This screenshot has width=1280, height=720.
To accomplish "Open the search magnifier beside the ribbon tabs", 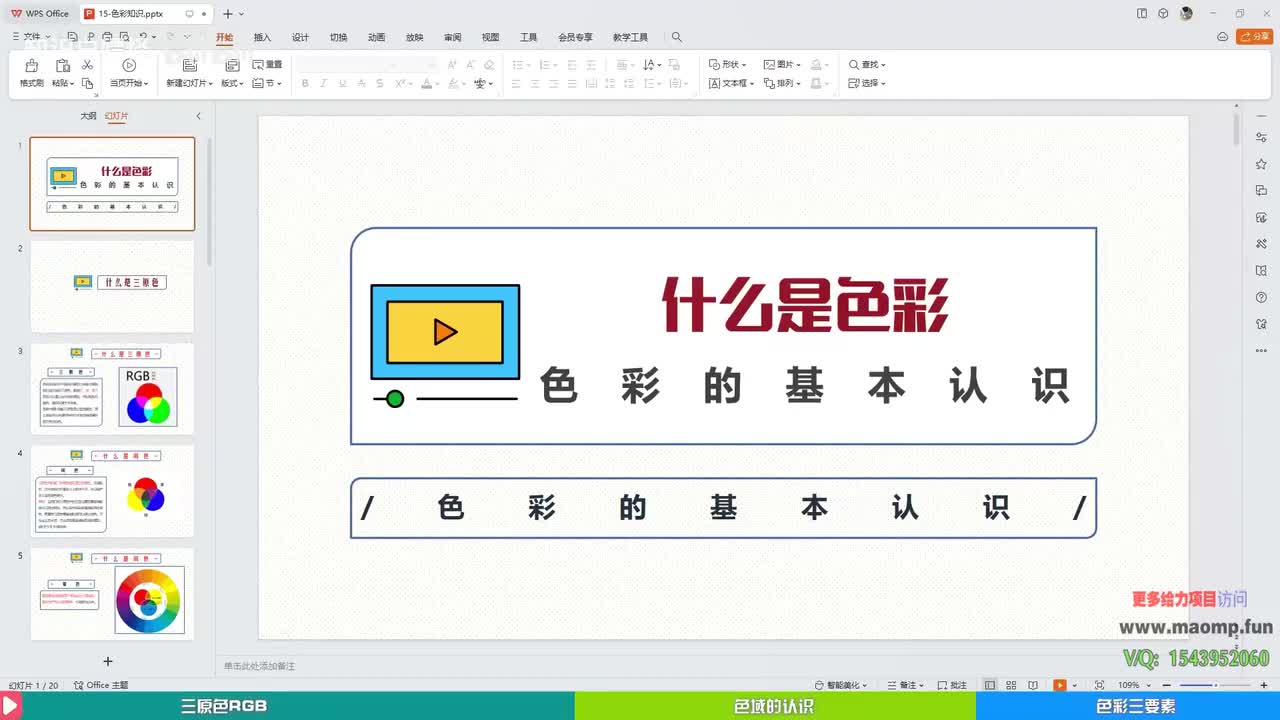I will pyautogui.click(x=677, y=37).
